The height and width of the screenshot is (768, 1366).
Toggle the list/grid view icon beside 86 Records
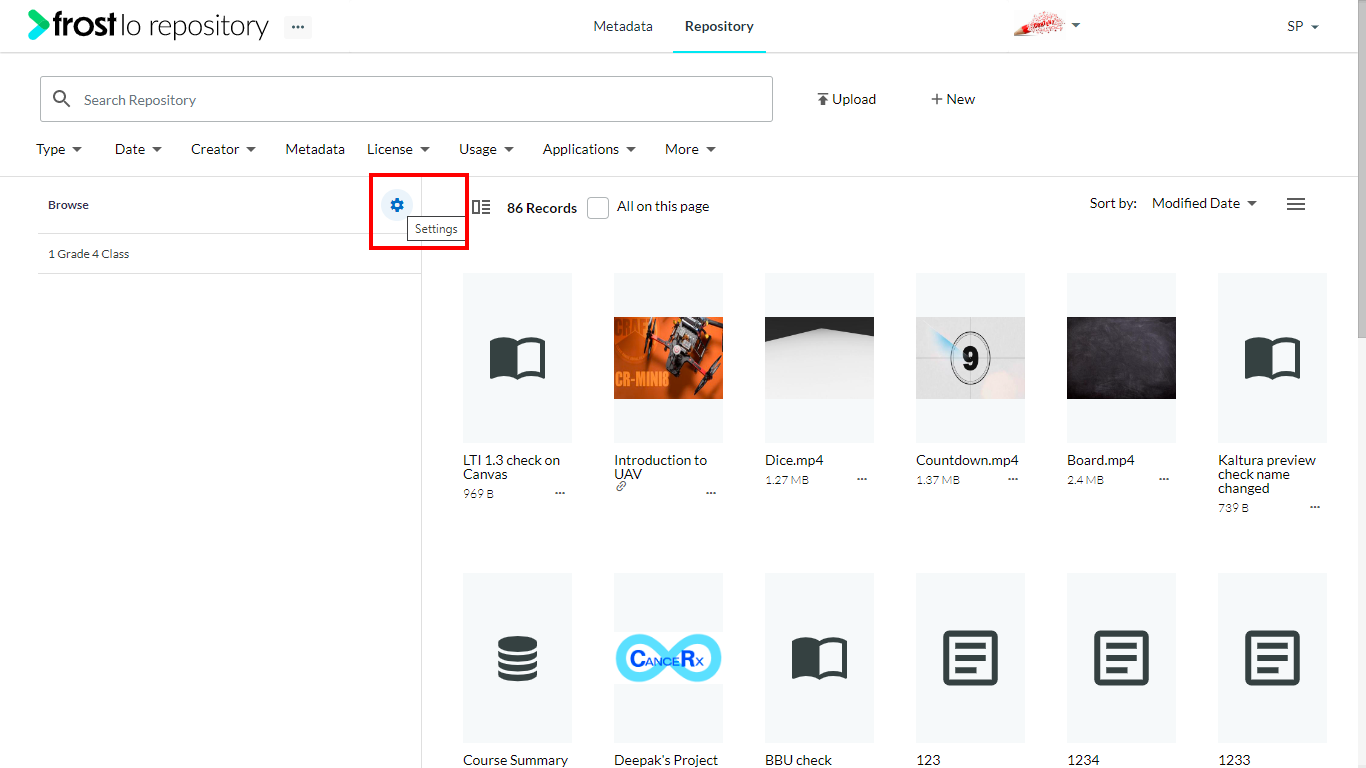481,207
